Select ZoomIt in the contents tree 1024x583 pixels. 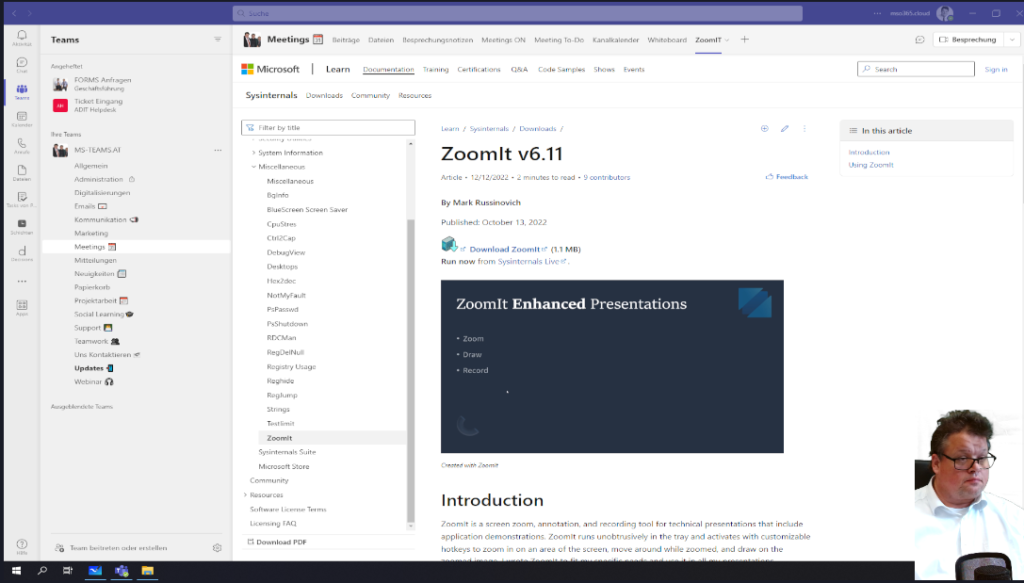point(279,438)
